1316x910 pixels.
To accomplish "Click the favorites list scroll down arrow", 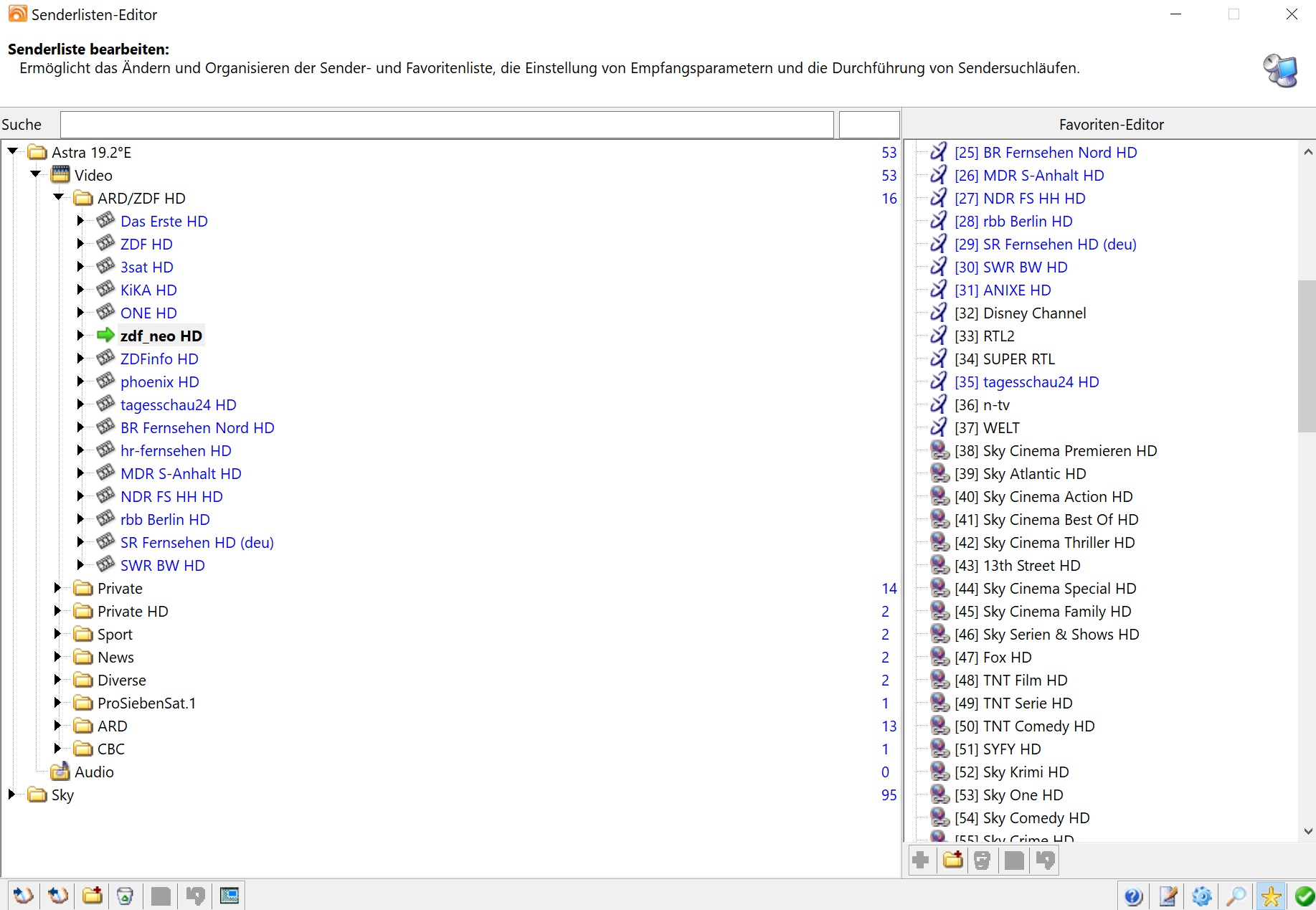I will [1307, 832].
